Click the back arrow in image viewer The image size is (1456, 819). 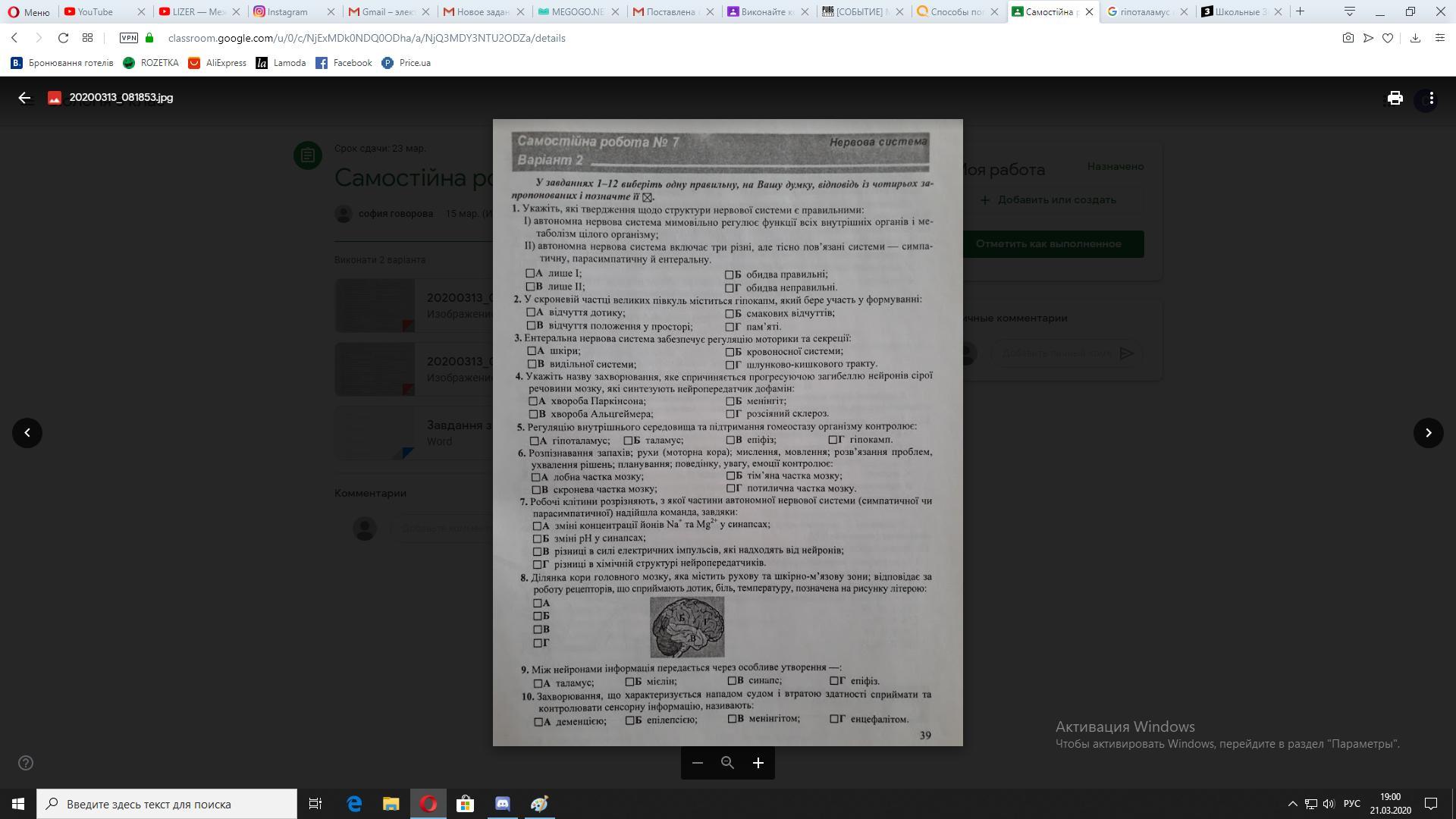point(24,98)
